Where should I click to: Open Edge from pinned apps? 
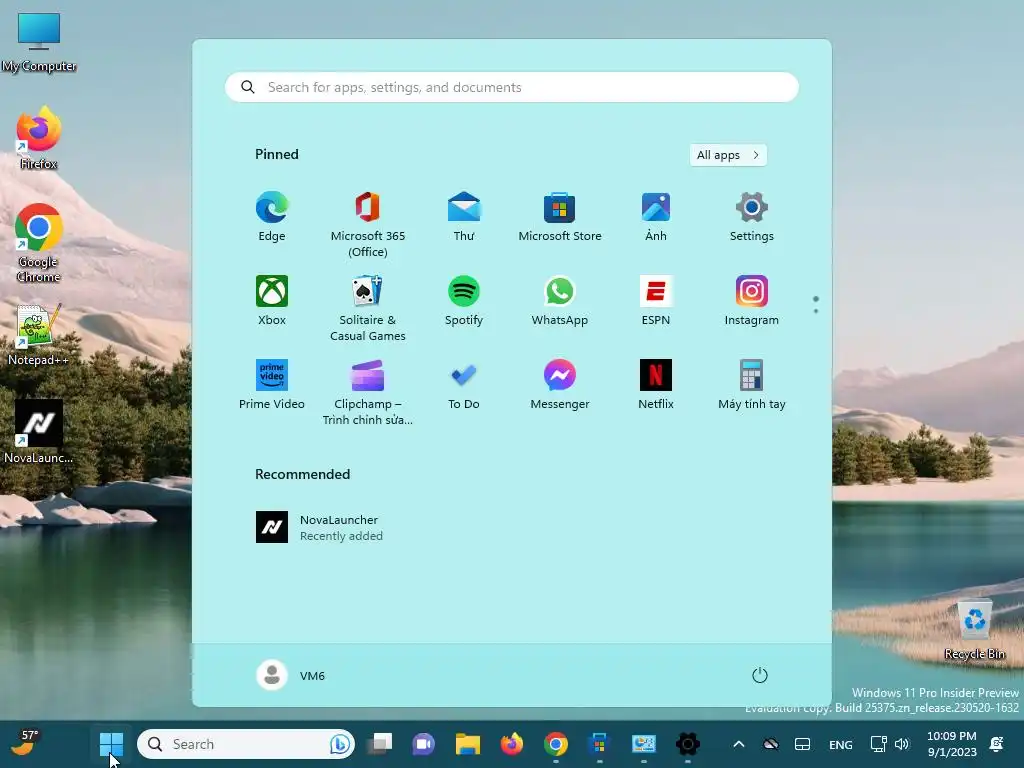point(272,217)
